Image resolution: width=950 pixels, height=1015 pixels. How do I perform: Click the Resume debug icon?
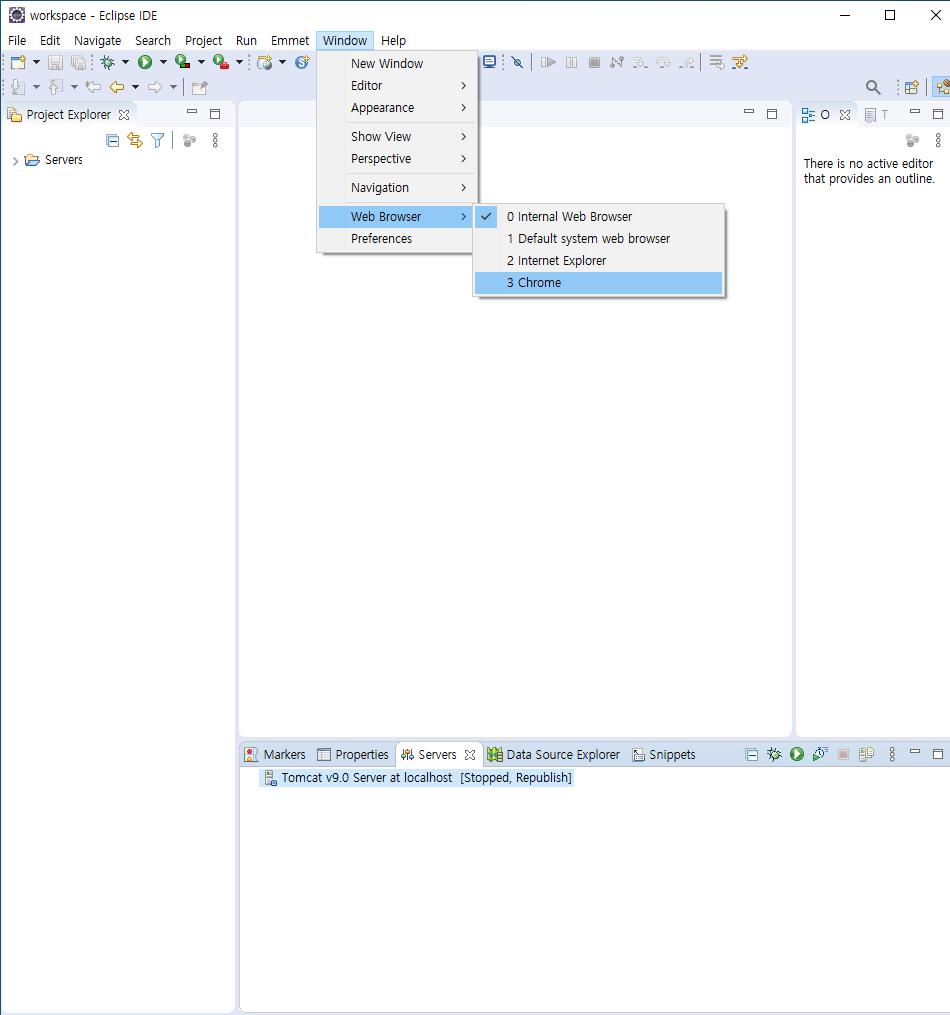548,62
